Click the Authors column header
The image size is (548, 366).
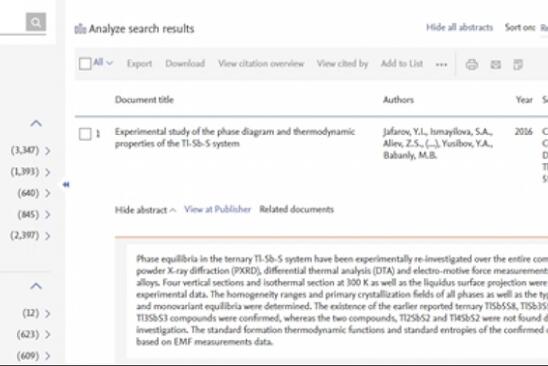(x=398, y=100)
